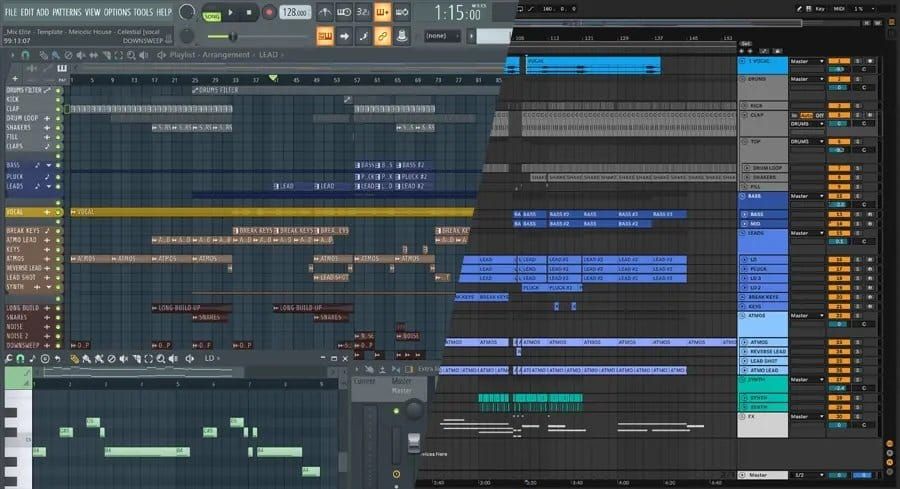The width and height of the screenshot is (900, 489).
Task: Open the VOCAL track Master routing dropdown
Action: click(x=807, y=61)
